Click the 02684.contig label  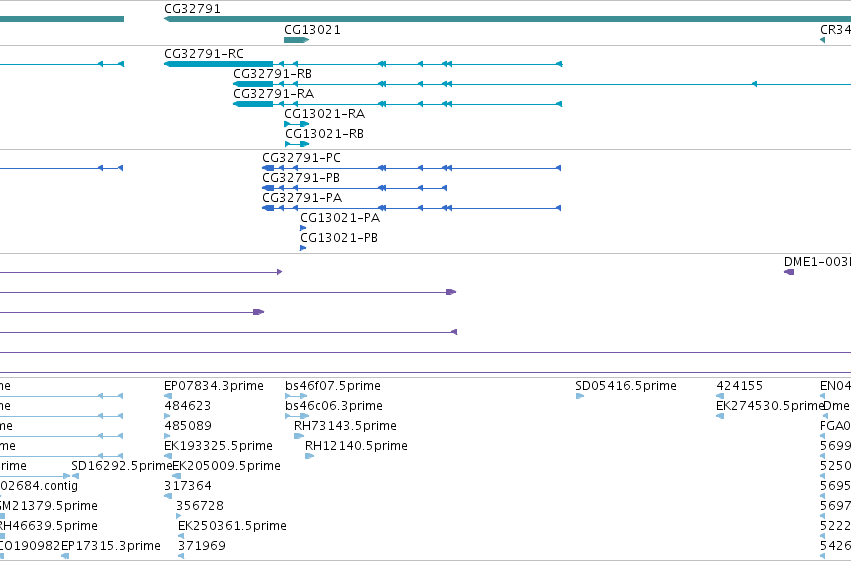tap(38, 486)
